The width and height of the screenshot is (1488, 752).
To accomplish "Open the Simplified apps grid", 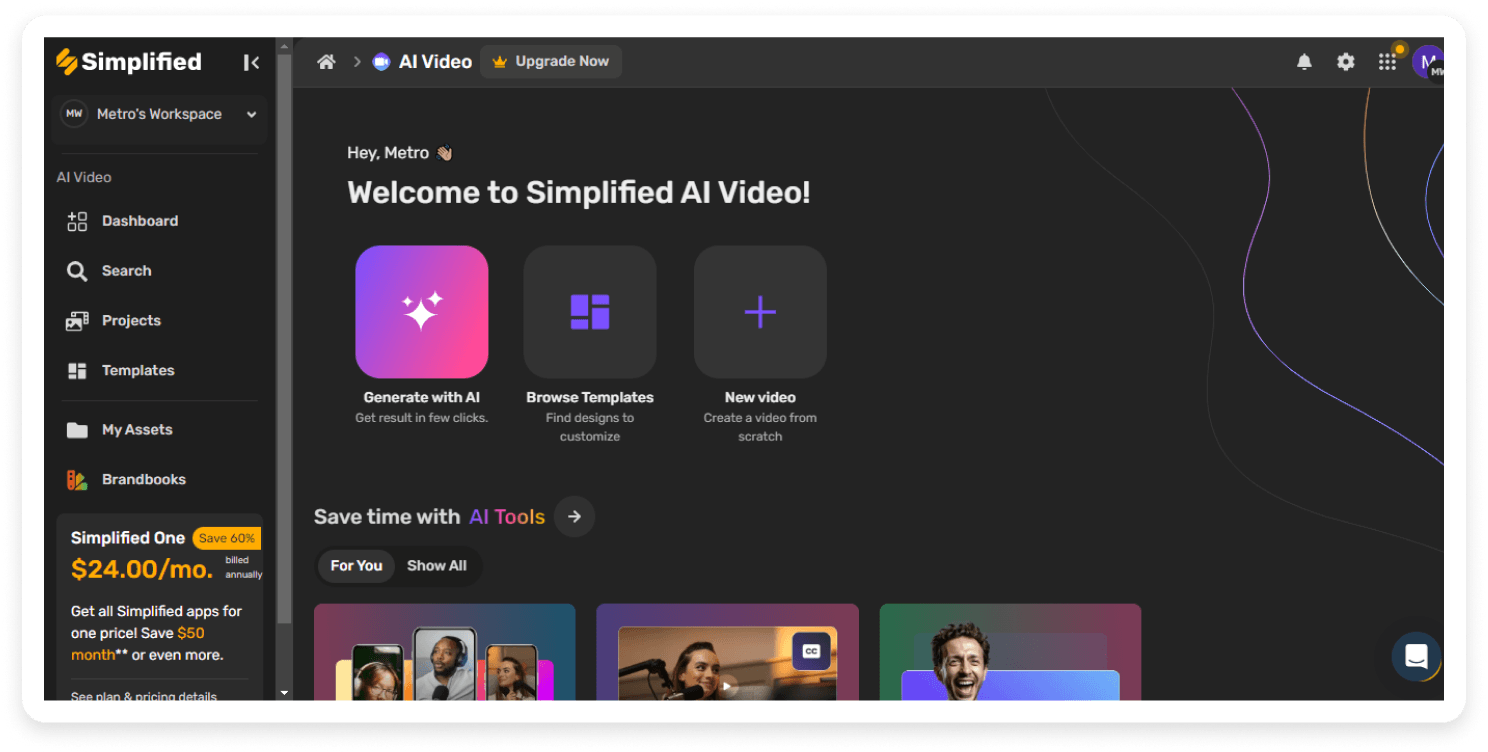I will pos(1387,61).
